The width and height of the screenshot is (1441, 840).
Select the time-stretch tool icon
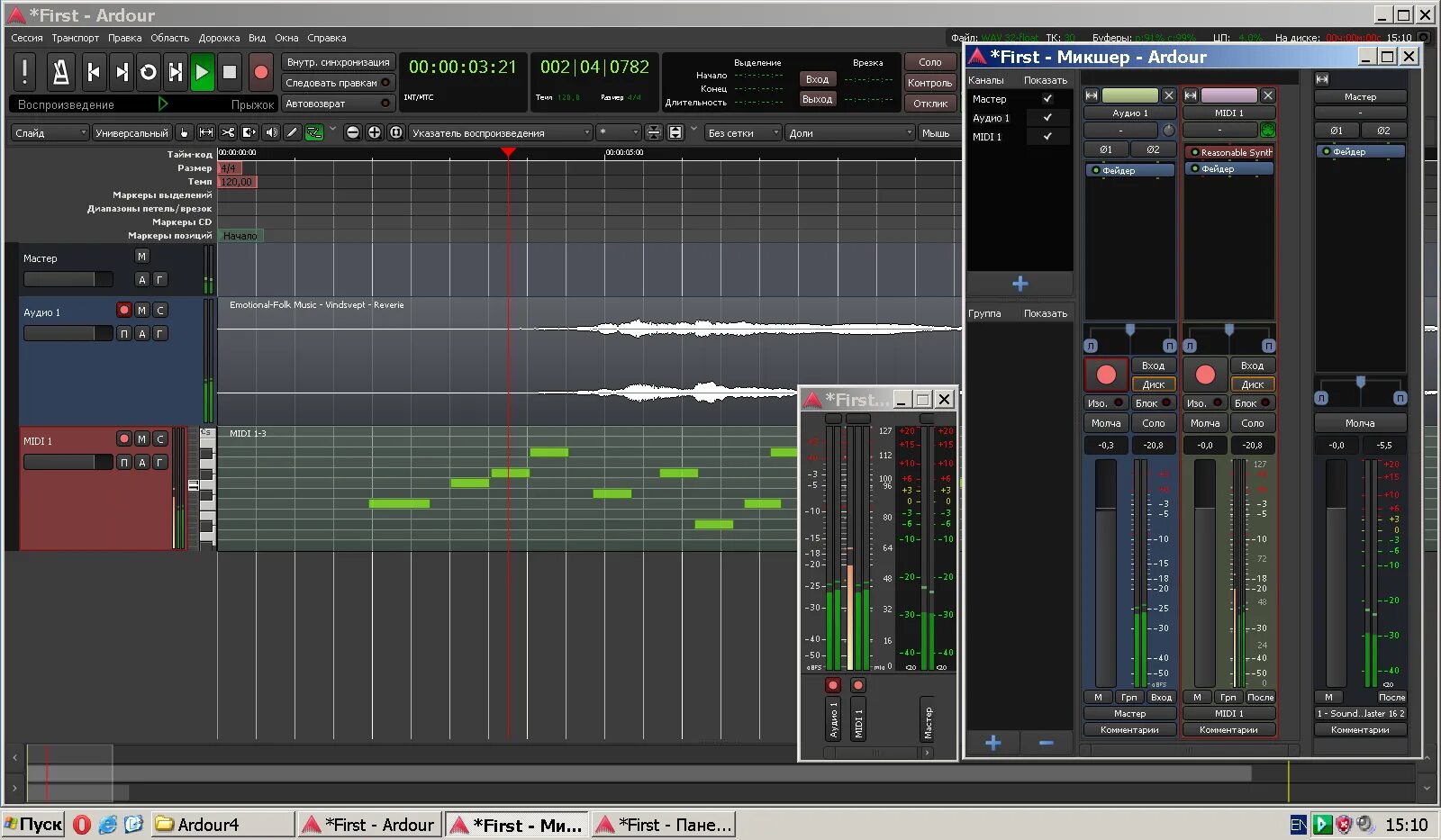point(249,132)
